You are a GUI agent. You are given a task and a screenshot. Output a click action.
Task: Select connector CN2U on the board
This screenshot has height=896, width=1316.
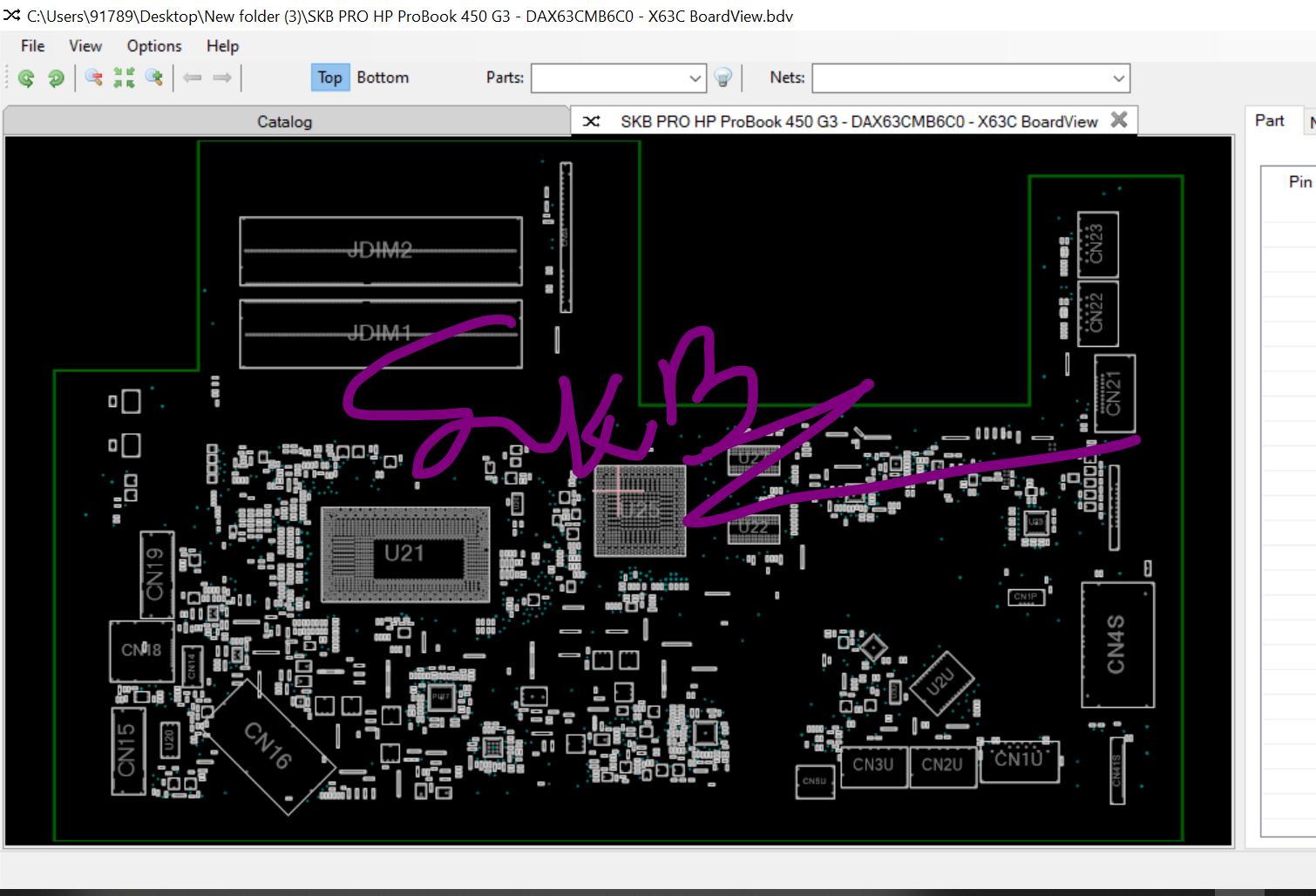coord(943,767)
